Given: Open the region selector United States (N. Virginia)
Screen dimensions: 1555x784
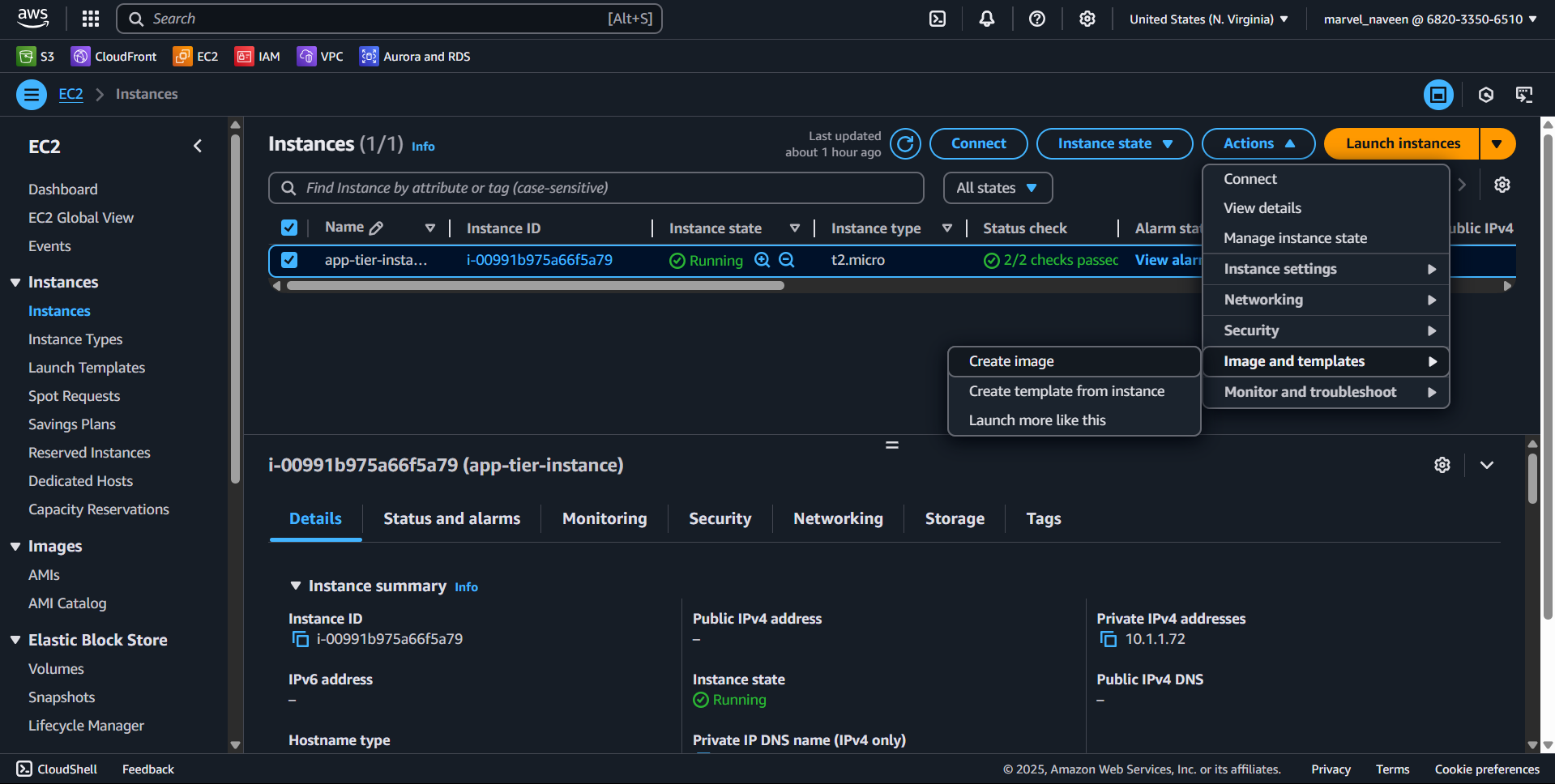Looking at the screenshot, I should 1209,19.
